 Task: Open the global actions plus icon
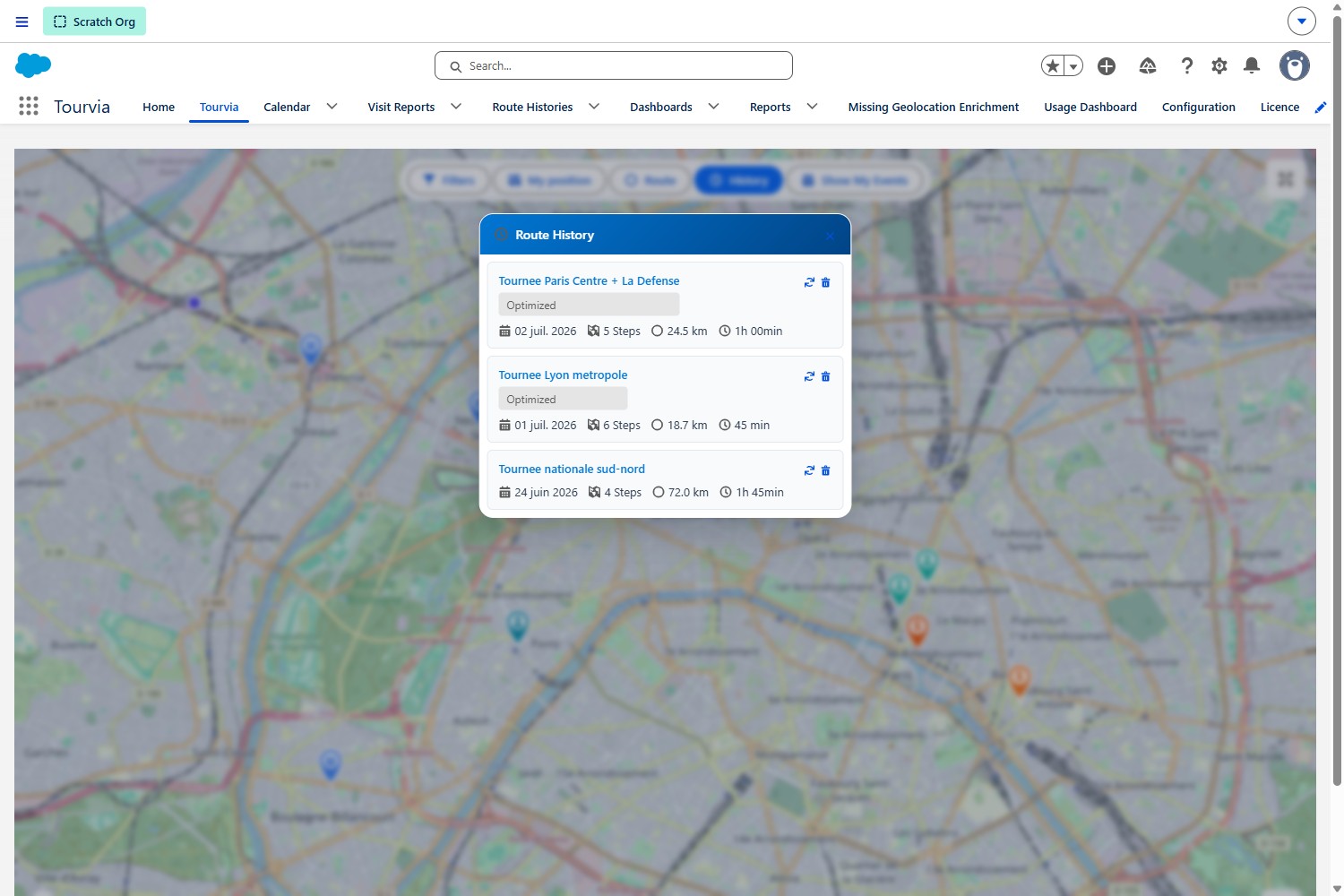point(1107,65)
